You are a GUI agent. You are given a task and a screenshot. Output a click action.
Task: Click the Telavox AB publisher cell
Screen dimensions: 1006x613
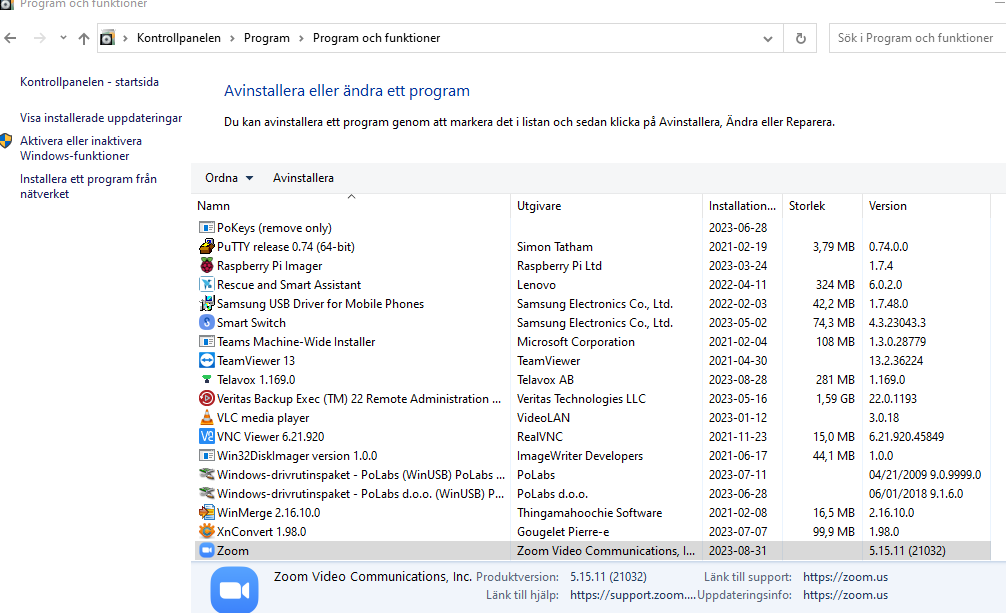[545, 379]
